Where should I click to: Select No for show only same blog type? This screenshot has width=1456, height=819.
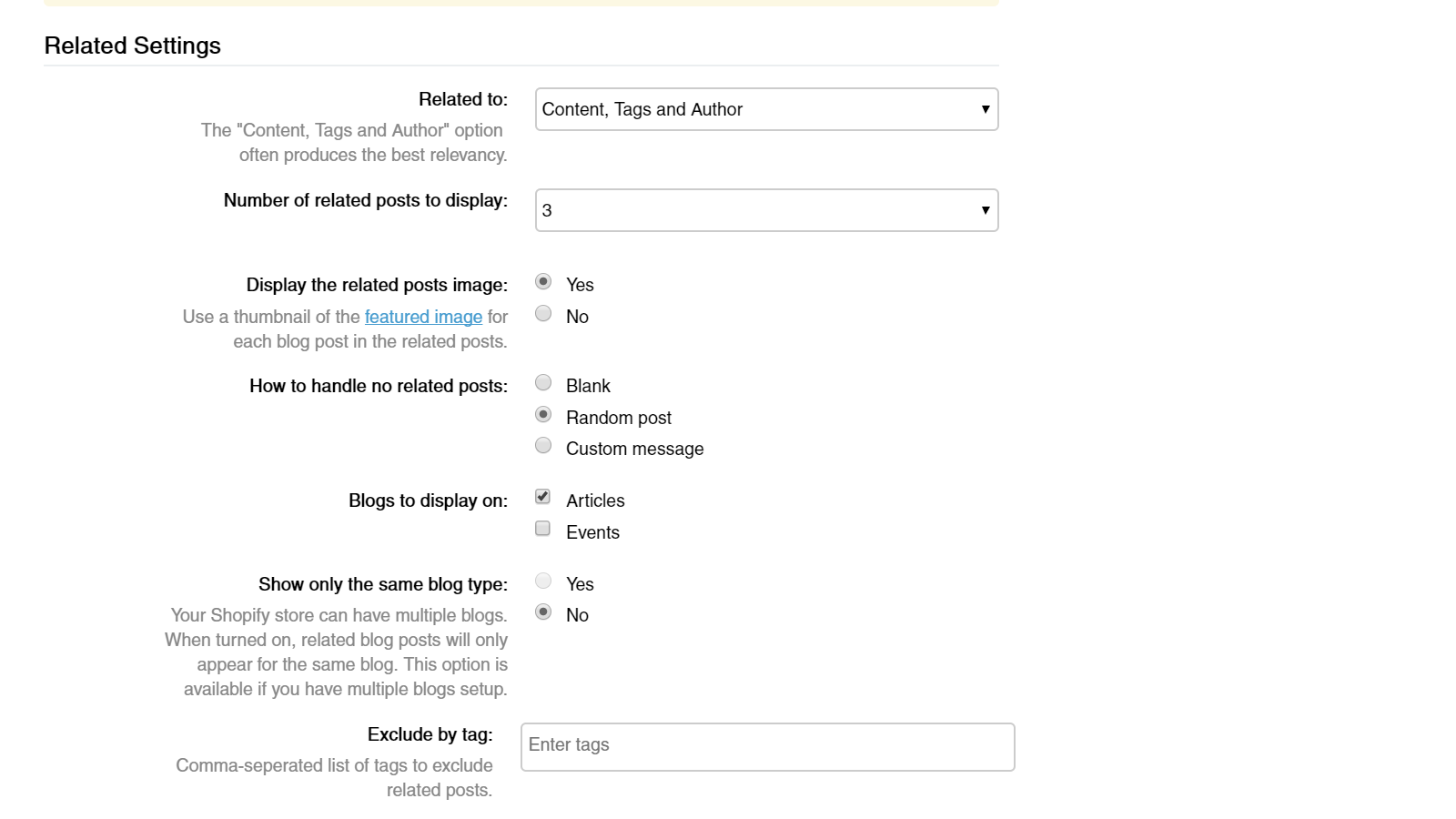[x=543, y=612]
